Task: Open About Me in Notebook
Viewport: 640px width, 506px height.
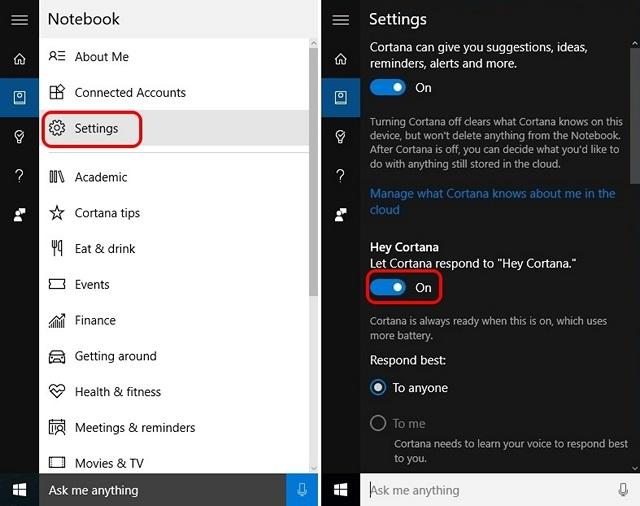Action: point(174,56)
